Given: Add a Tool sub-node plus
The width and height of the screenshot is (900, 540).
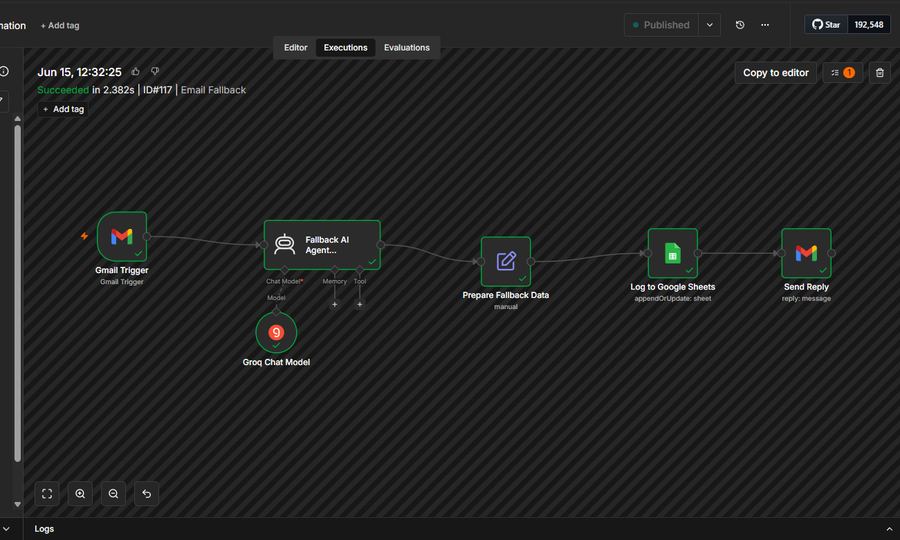Looking at the screenshot, I should click(359, 305).
